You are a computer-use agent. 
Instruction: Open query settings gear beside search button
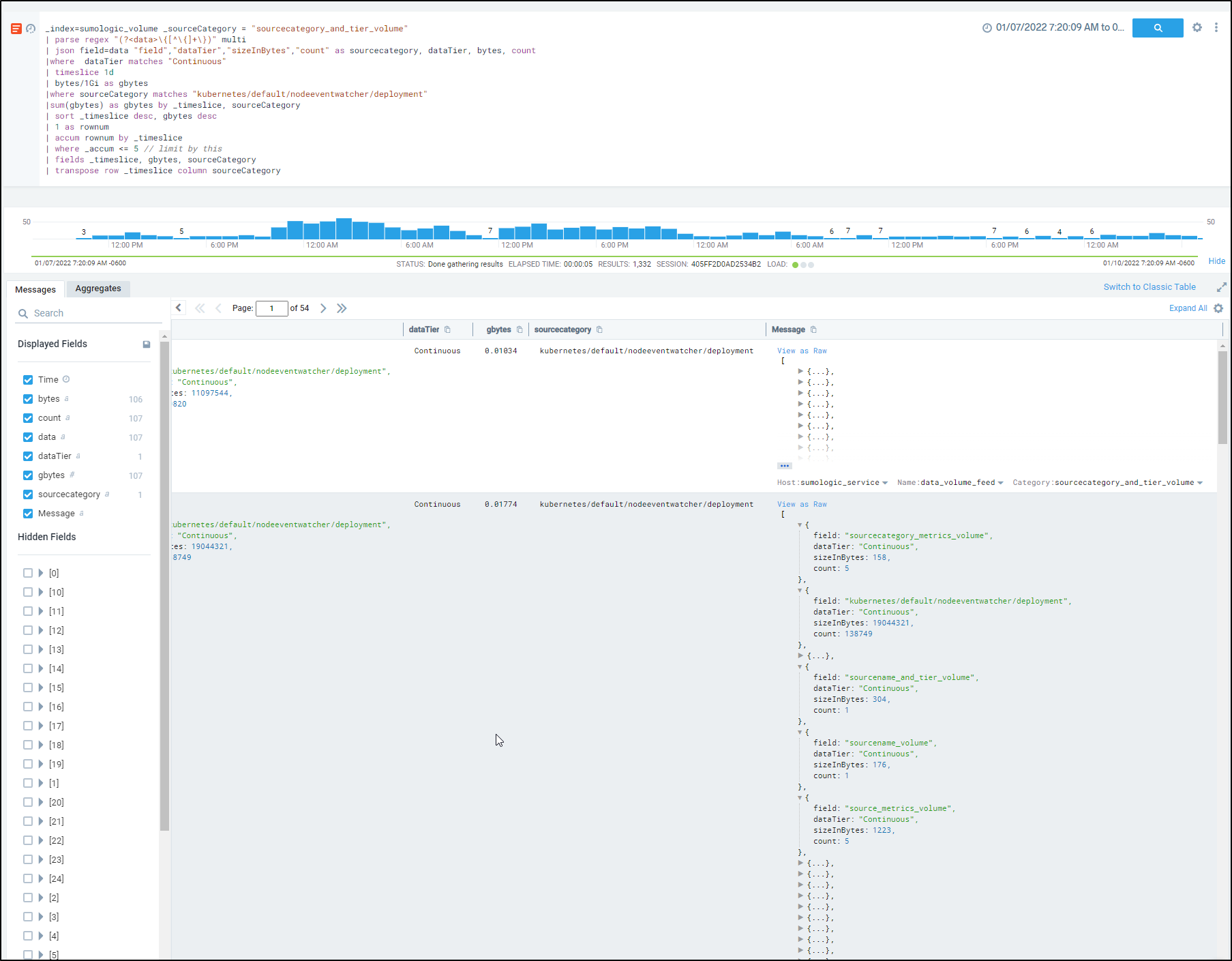point(1197,27)
